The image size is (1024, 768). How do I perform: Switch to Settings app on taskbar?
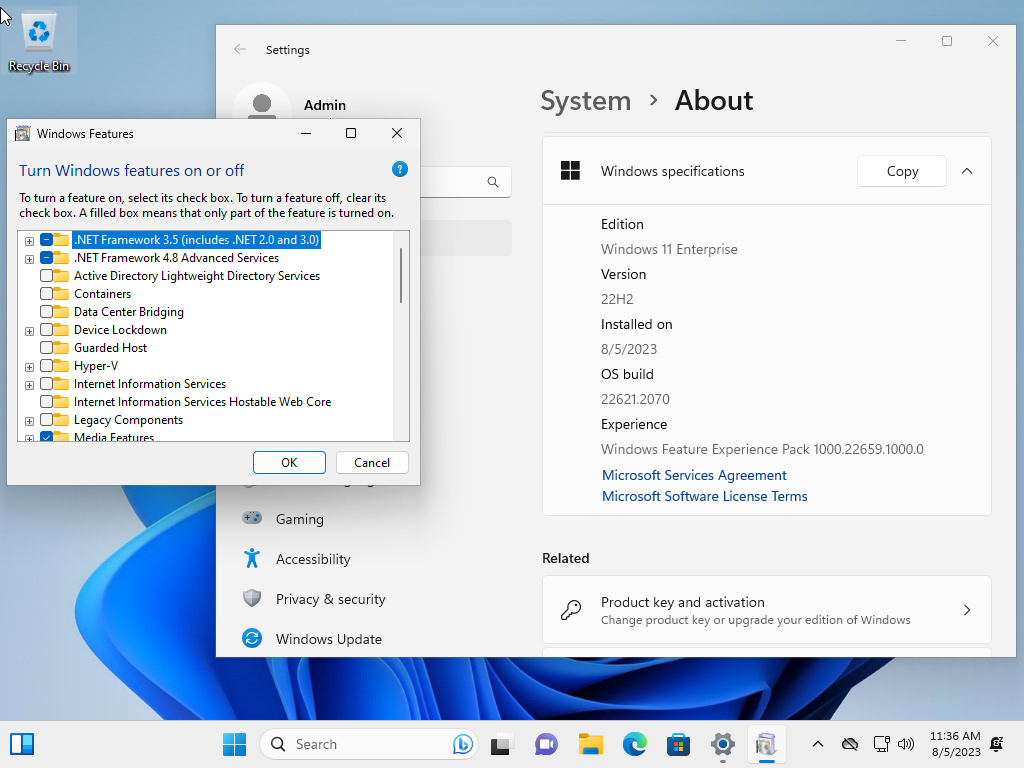coord(723,744)
